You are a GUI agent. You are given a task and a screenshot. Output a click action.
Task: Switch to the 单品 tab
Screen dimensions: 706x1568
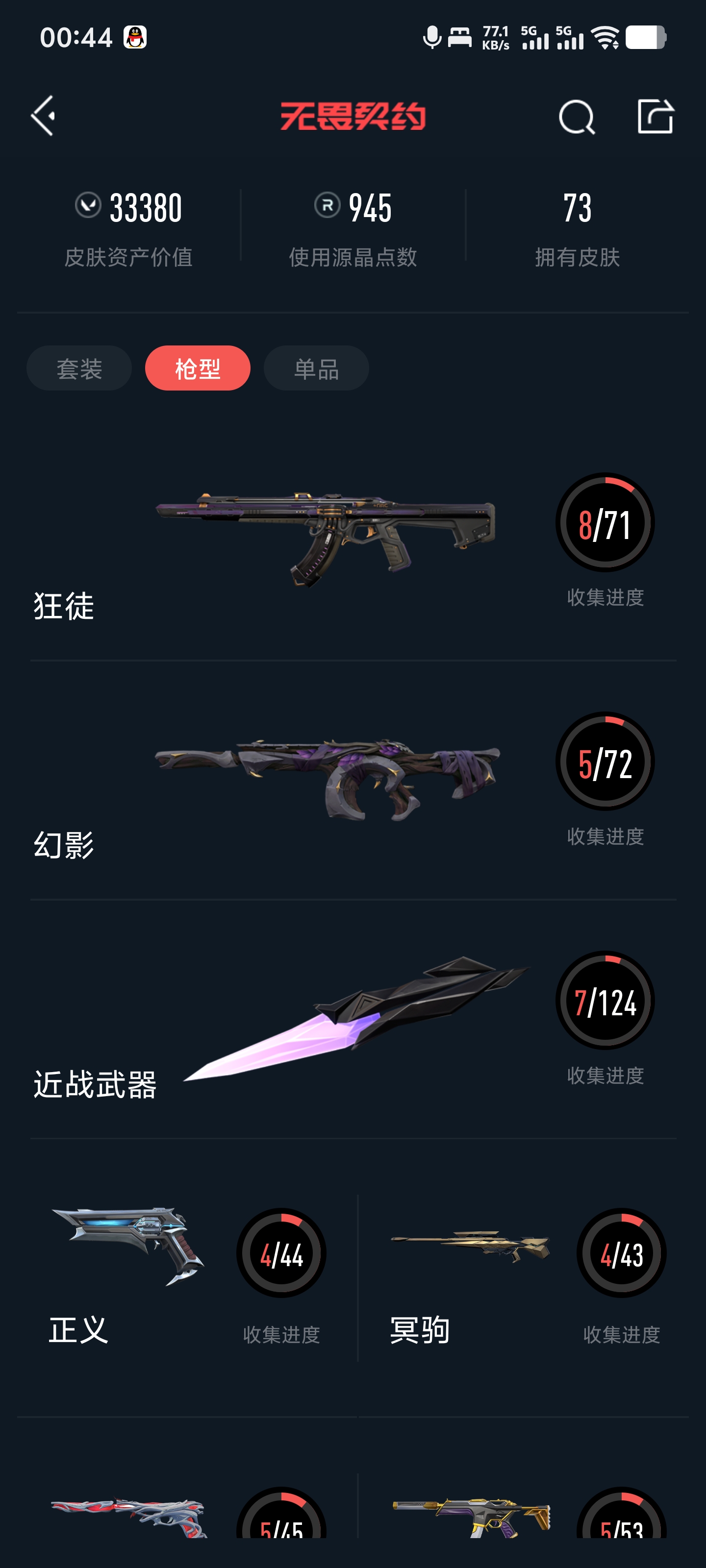click(x=316, y=368)
